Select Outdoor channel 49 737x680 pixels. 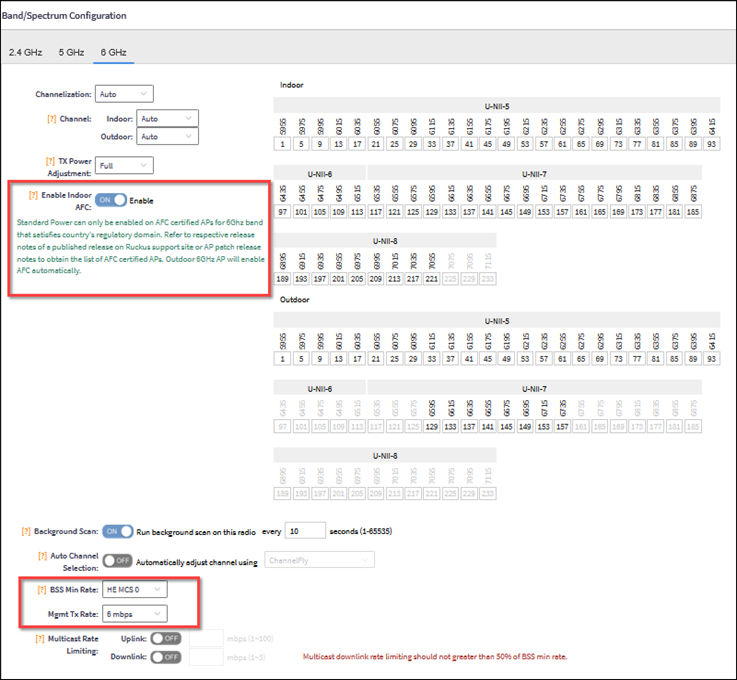tap(506, 359)
